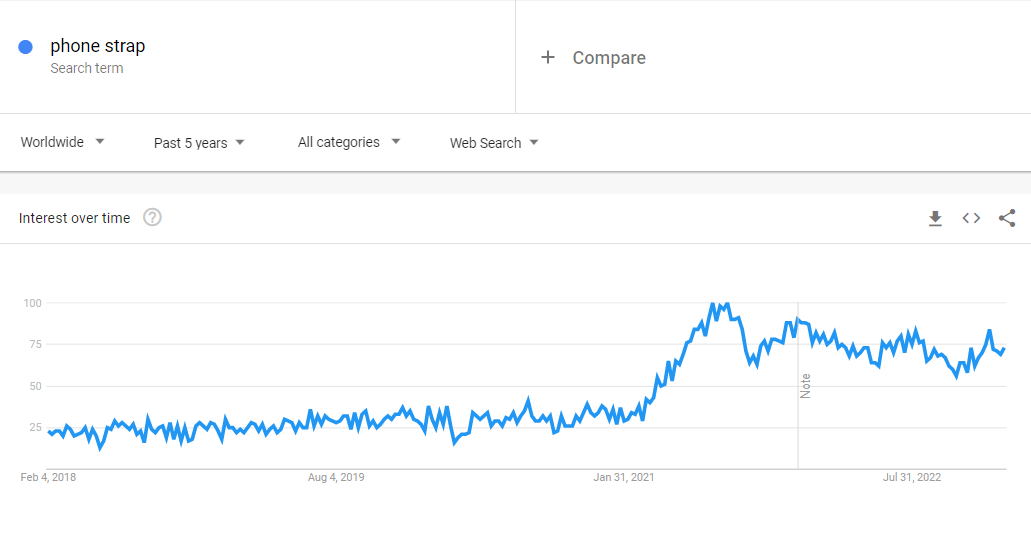Click the Interest over time heading
Screen dimensions: 1031x545
tap(74, 218)
